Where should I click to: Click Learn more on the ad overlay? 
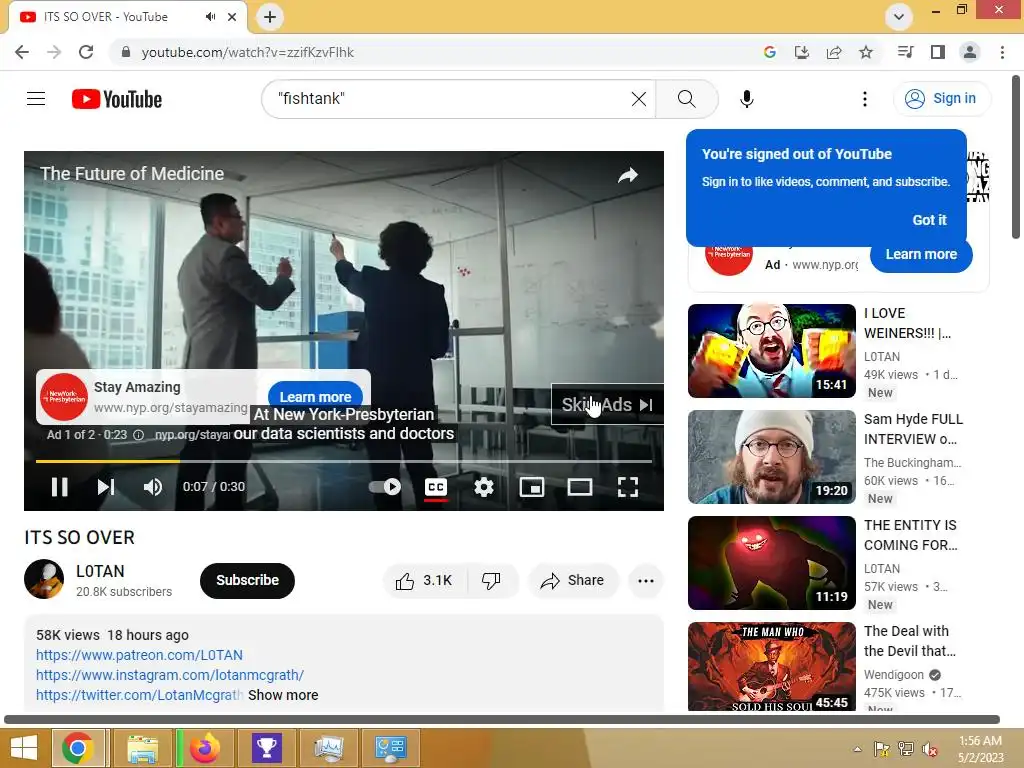[x=315, y=396]
